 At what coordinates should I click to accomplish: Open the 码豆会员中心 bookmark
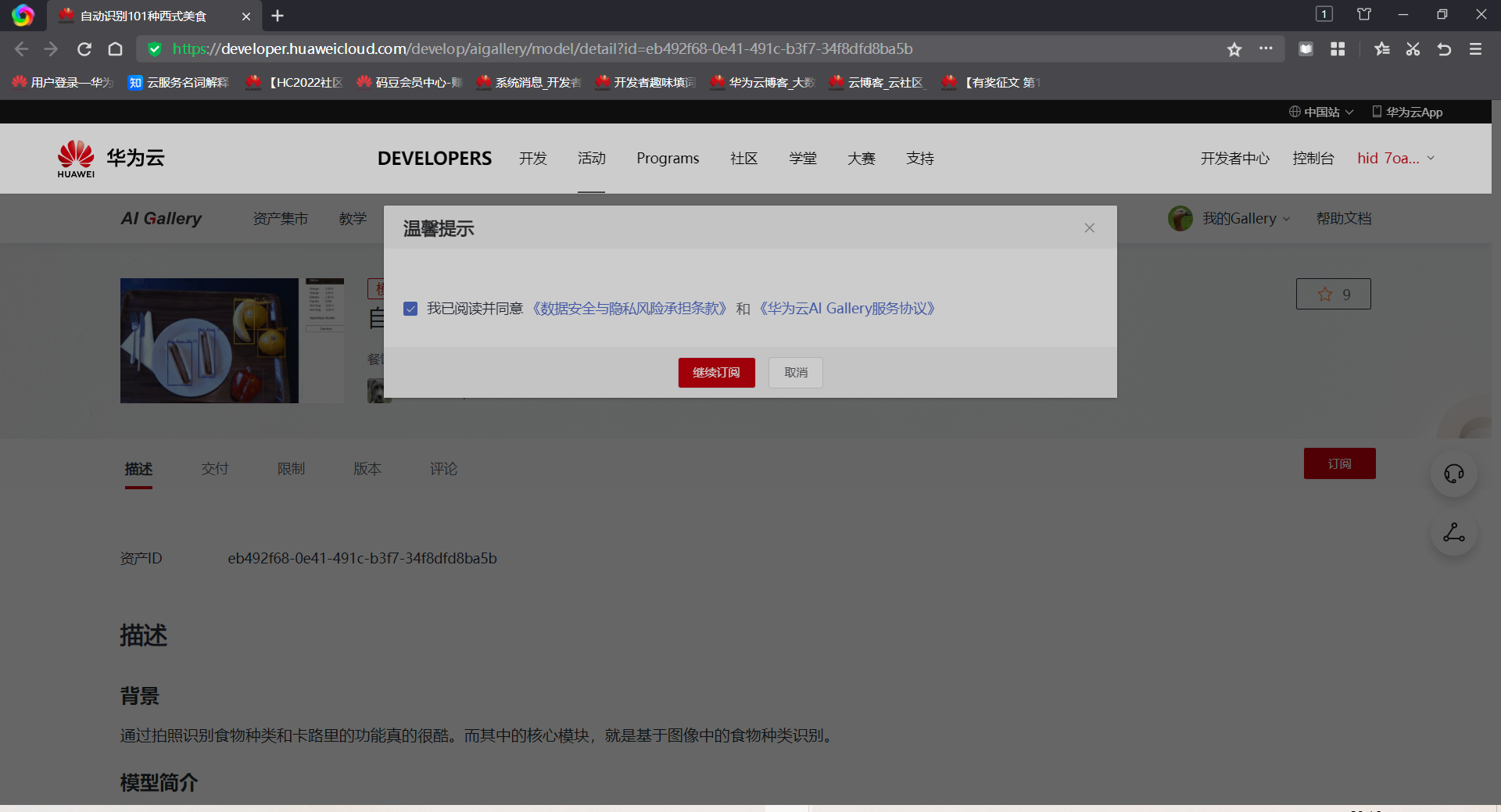[x=409, y=82]
